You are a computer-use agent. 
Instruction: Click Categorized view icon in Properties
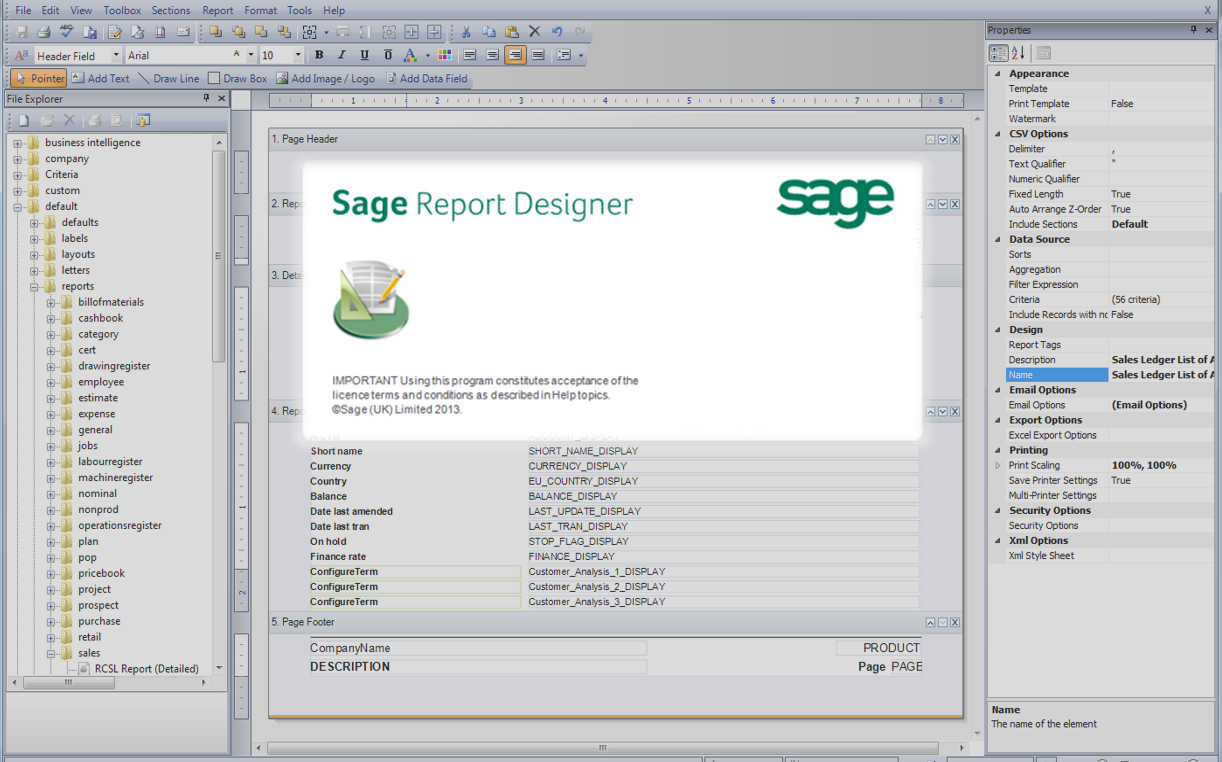coord(998,53)
